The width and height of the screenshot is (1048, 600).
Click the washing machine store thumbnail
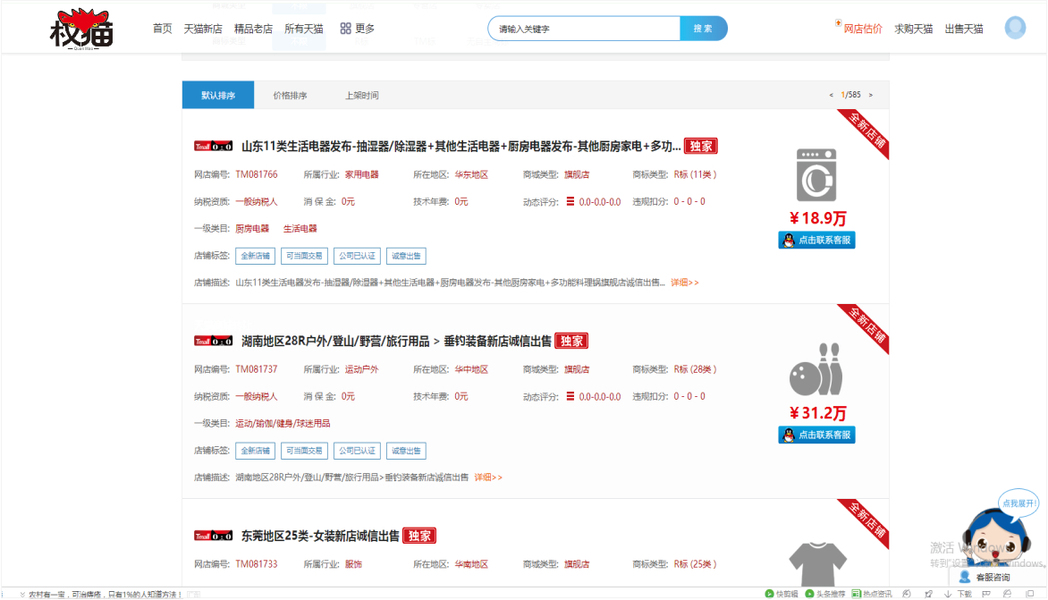coord(816,175)
